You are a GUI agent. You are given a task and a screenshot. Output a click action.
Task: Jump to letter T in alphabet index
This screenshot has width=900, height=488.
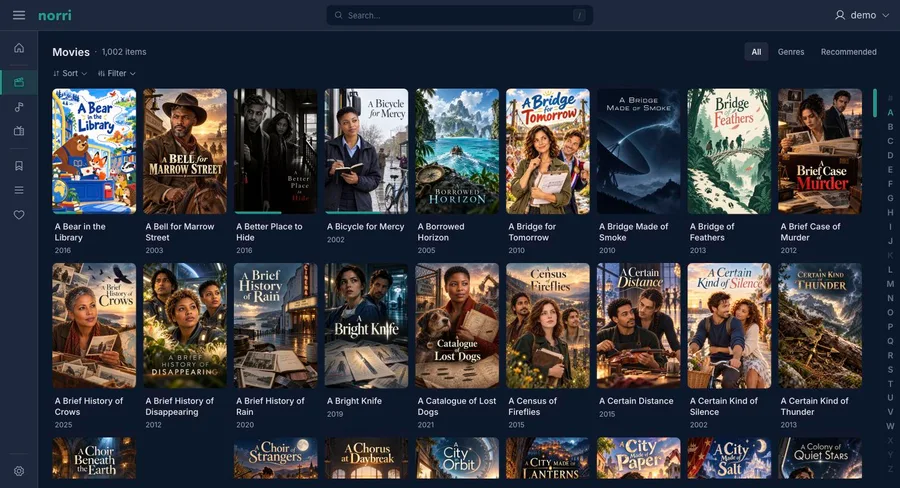(x=890, y=384)
